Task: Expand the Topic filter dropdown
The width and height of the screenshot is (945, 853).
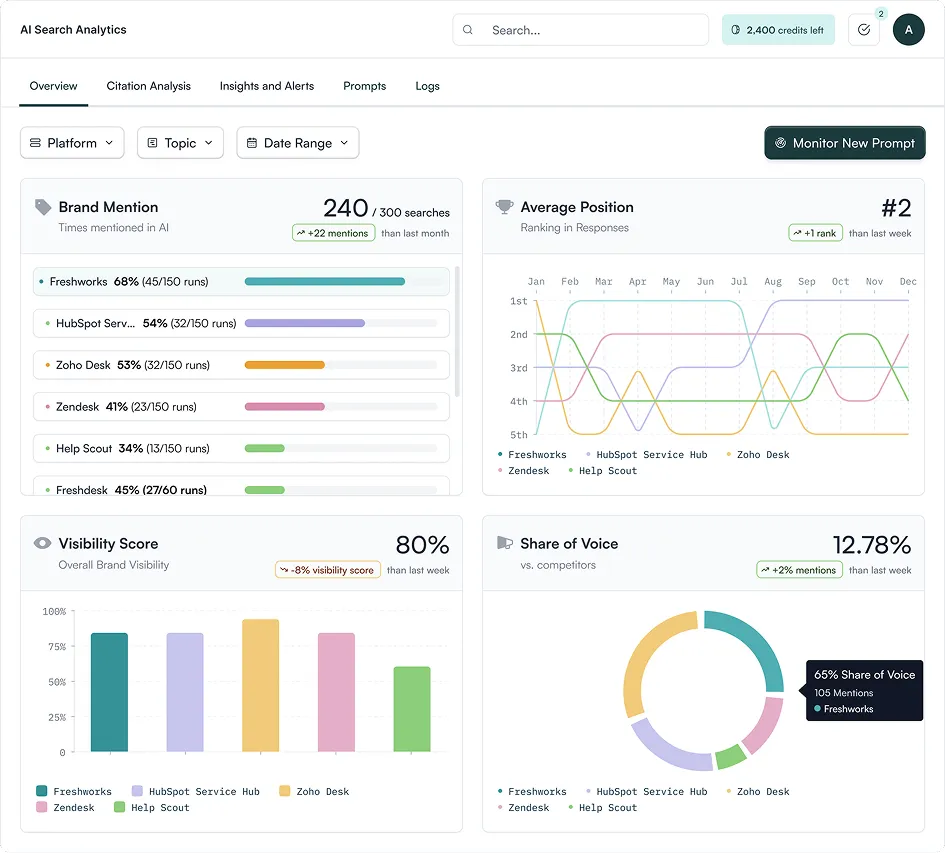Action: pos(180,143)
